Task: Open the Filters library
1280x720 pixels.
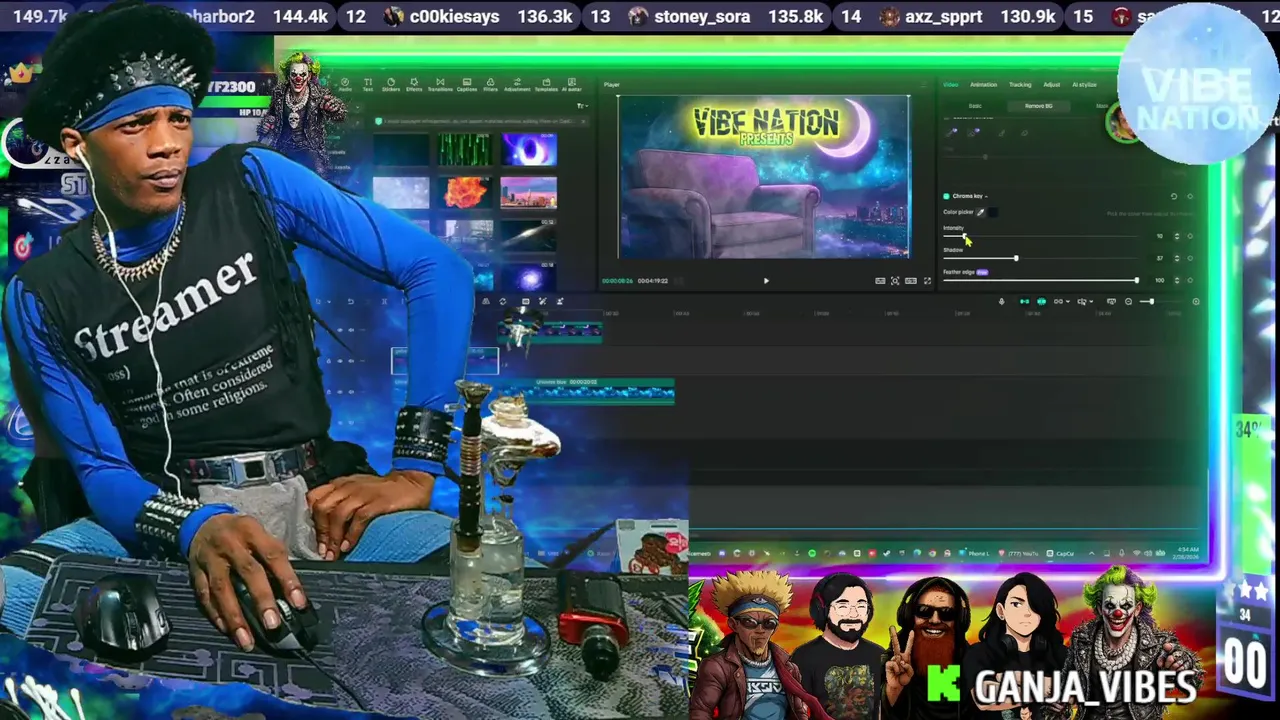Action: click(491, 85)
